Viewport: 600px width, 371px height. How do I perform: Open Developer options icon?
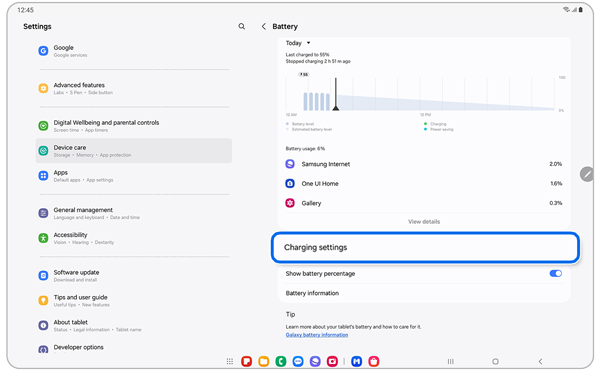tap(43, 349)
